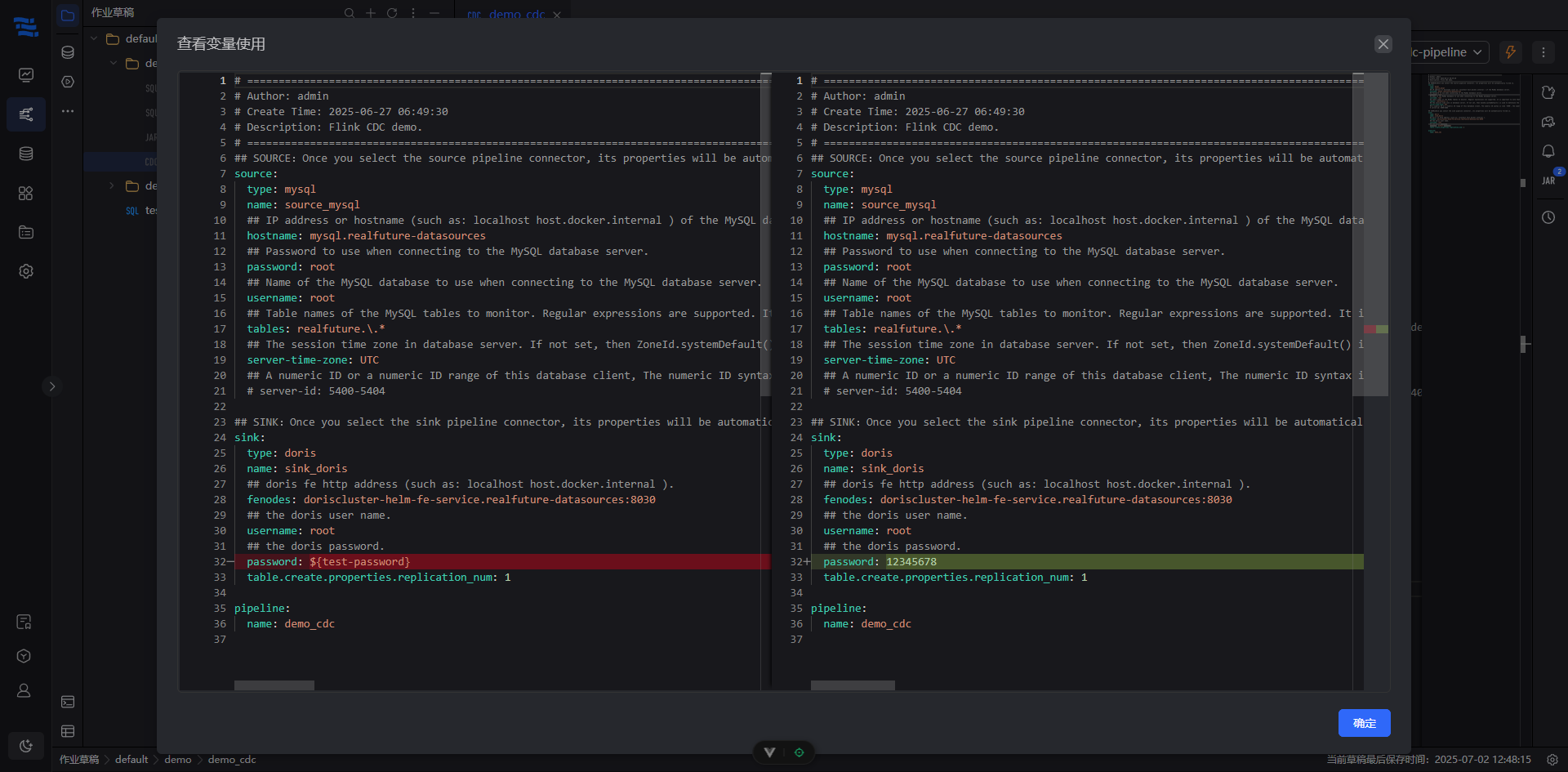Click the removed line password ${test-password}
The height and width of the screenshot is (772, 1568).
(502, 562)
